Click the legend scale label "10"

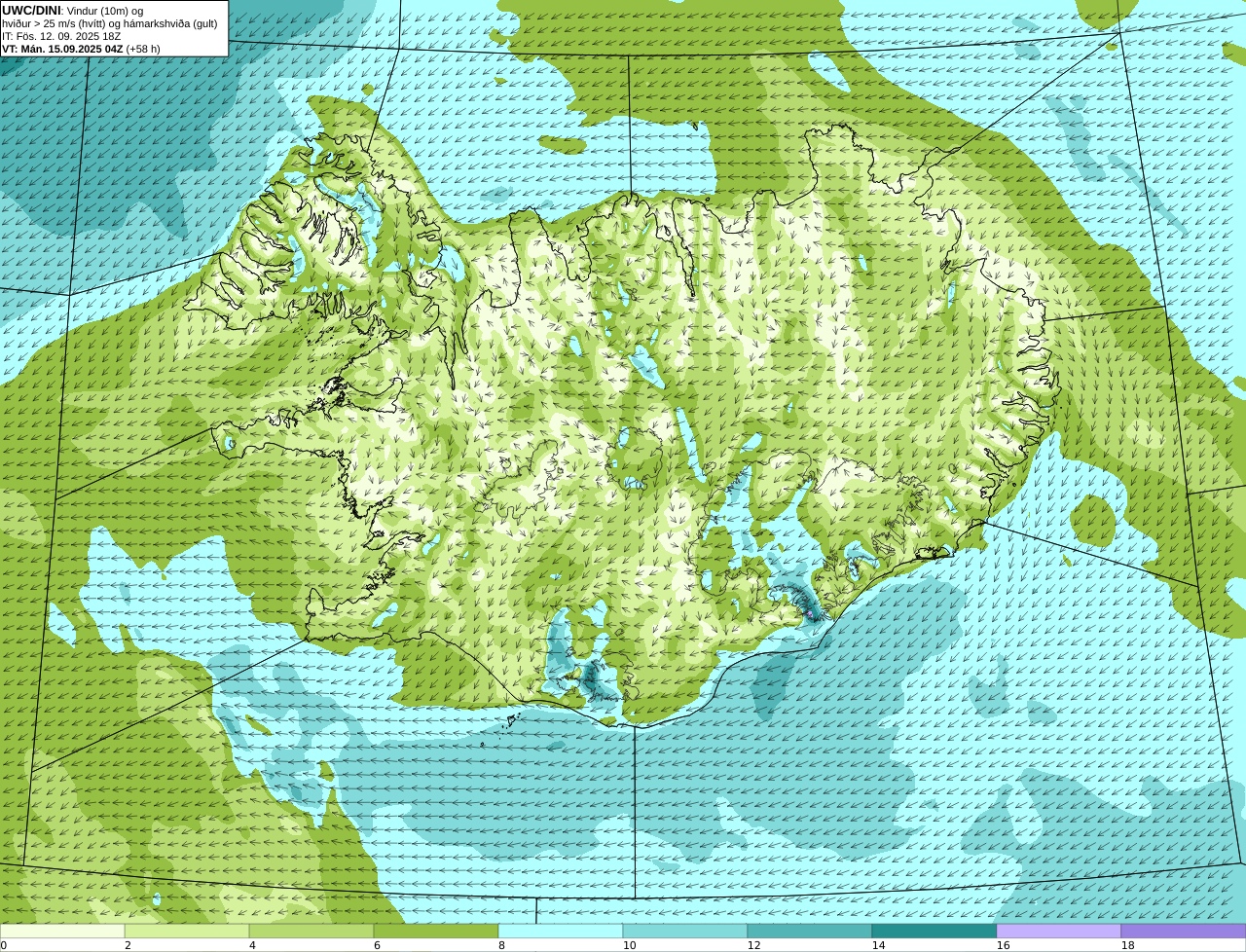click(629, 945)
